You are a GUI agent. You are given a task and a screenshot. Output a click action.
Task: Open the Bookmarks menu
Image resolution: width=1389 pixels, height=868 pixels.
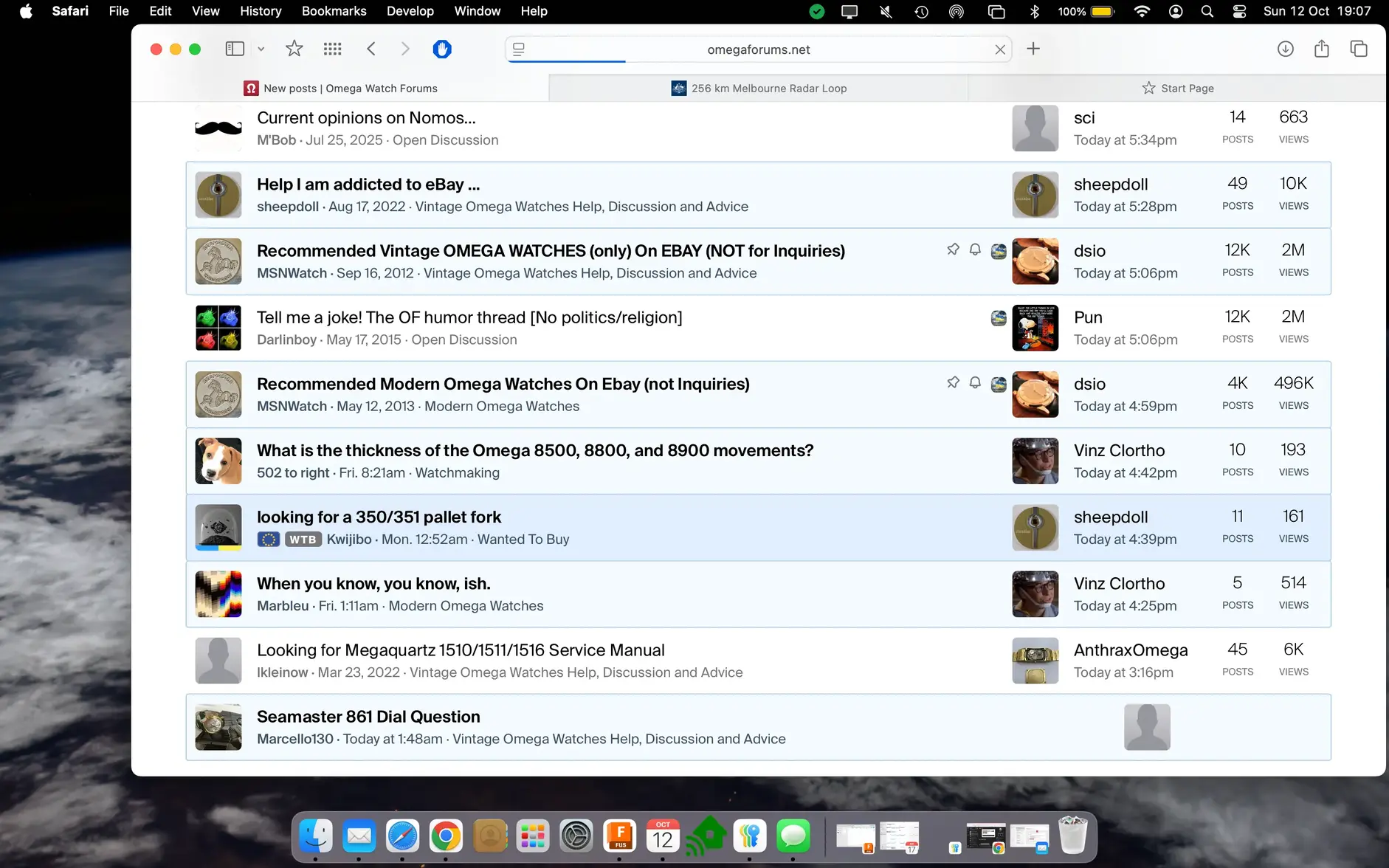tap(334, 11)
